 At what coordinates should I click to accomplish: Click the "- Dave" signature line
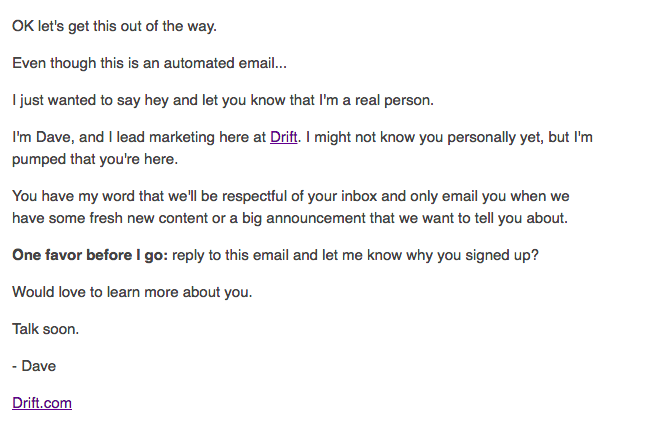pyautogui.click(x=34, y=366)
